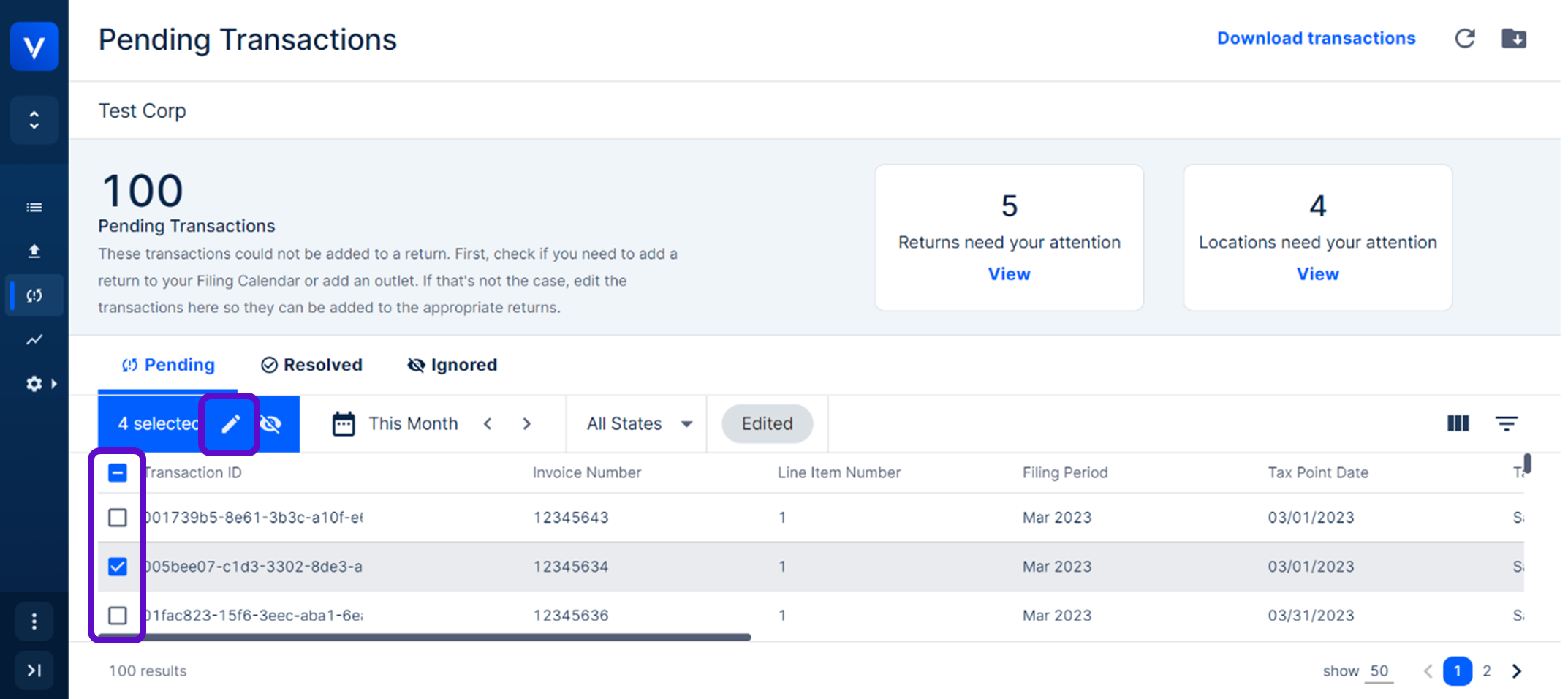Open the trend chart icon in sidebar

(x=34, y=339)
